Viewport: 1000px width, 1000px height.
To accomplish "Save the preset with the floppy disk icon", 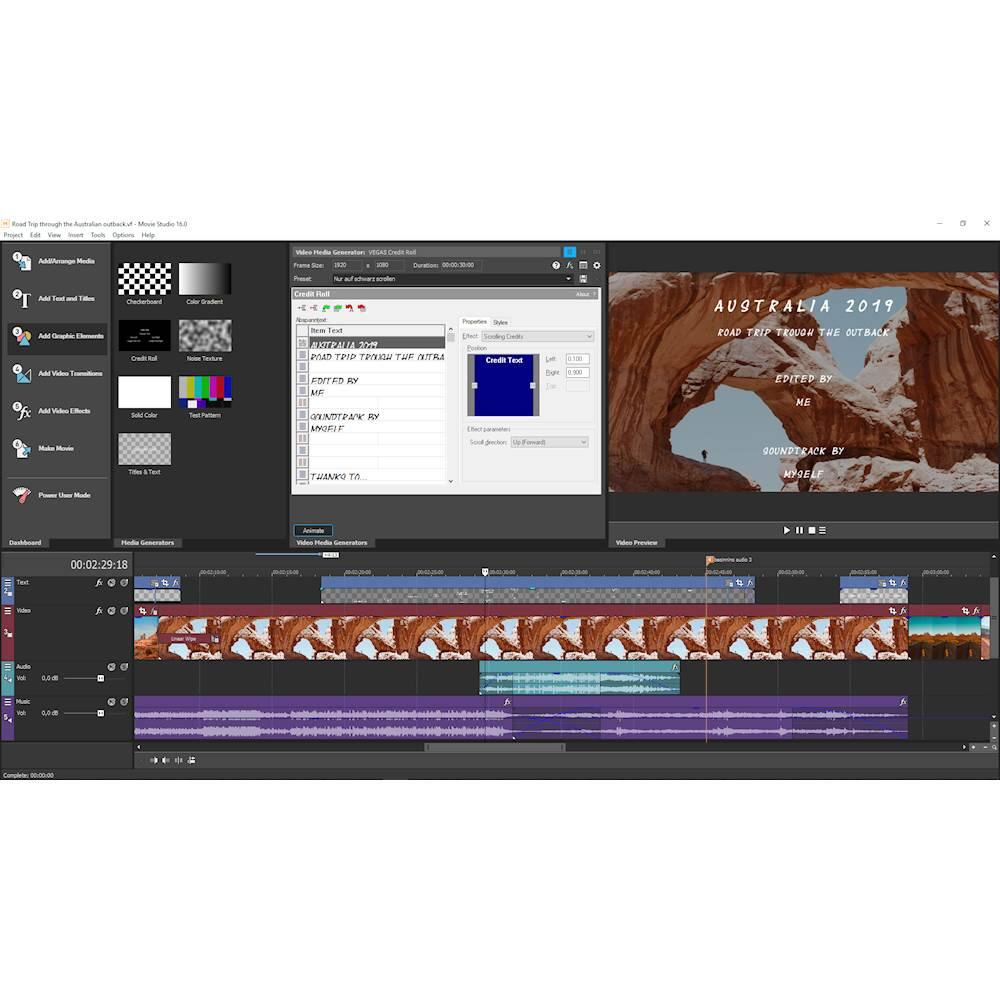I will (583, 279).
